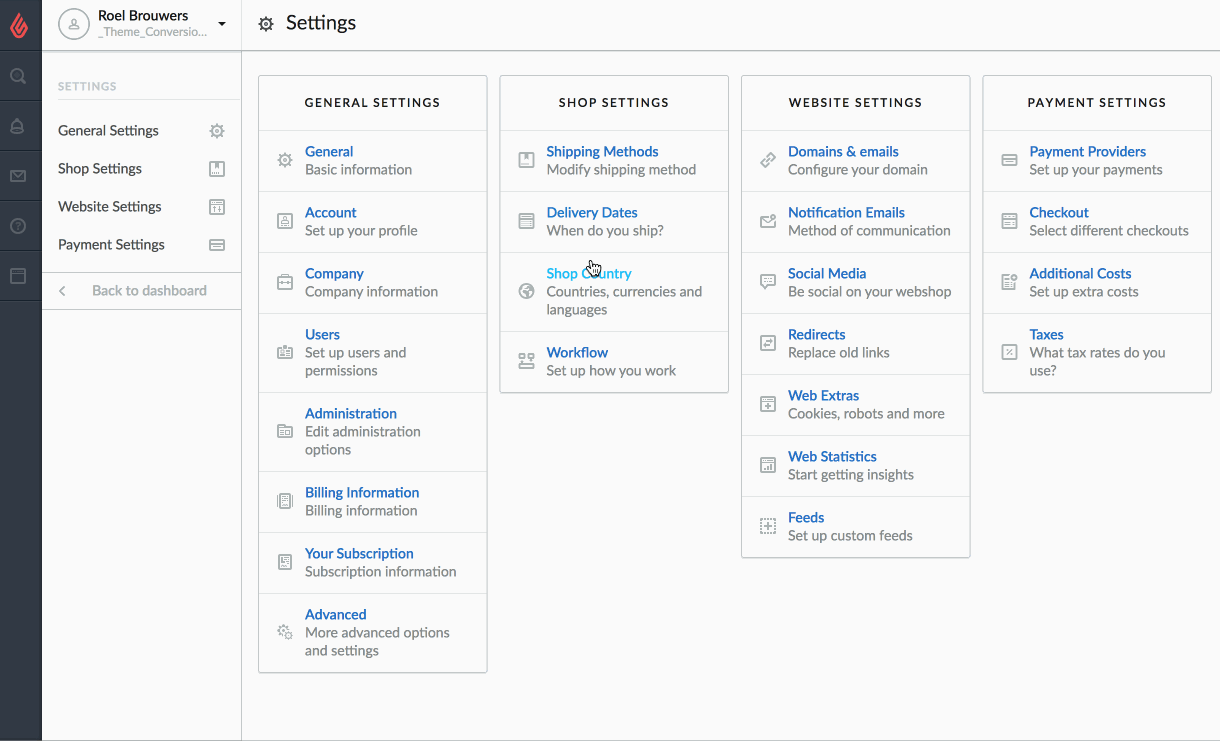Open Feeds settings

[806, 518]
